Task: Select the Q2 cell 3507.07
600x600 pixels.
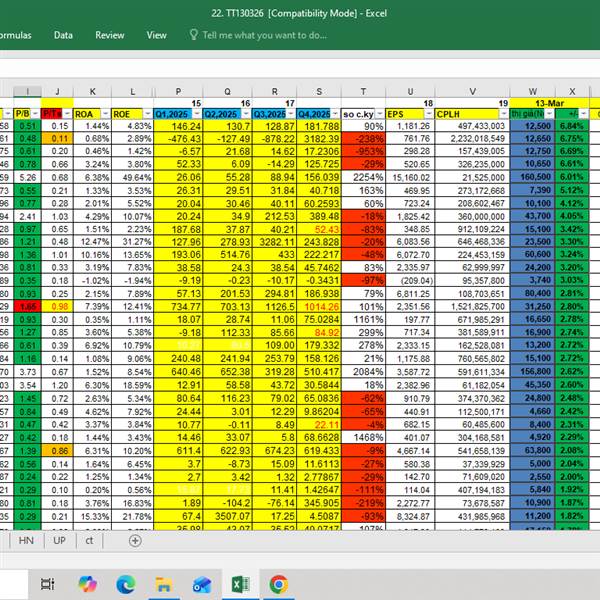Action: pyautogui.click(x=227, y=516)
